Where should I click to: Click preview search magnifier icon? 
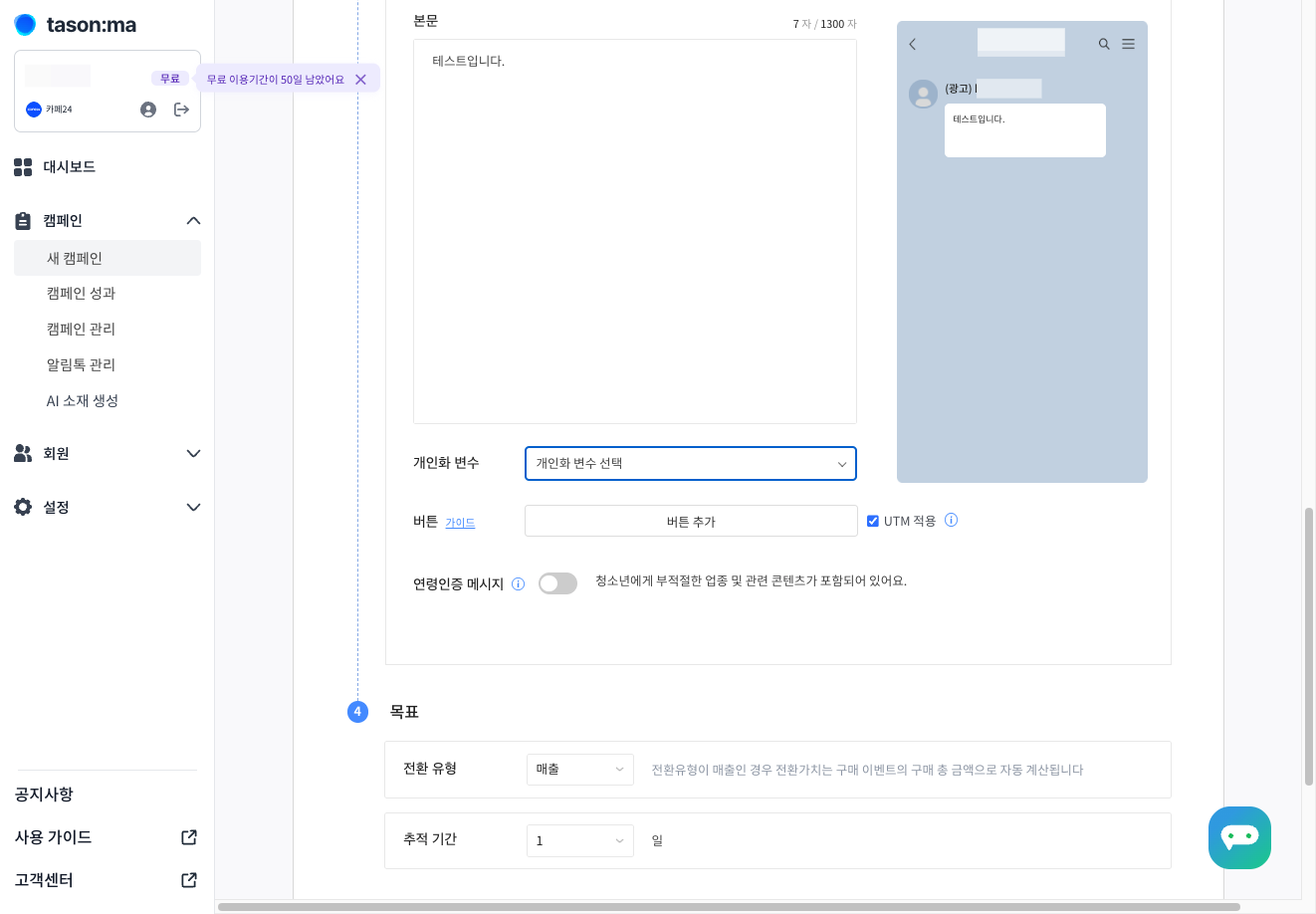pyautogui.click(x=1104, y=44)
